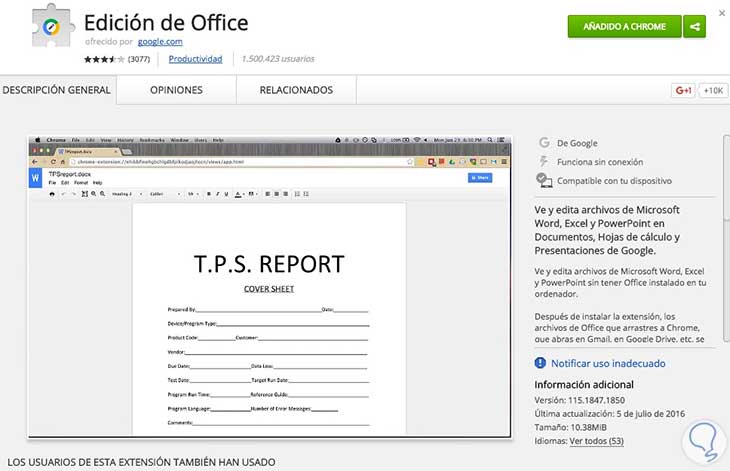Click the +10K count bubble

click(x=713, y=90)
